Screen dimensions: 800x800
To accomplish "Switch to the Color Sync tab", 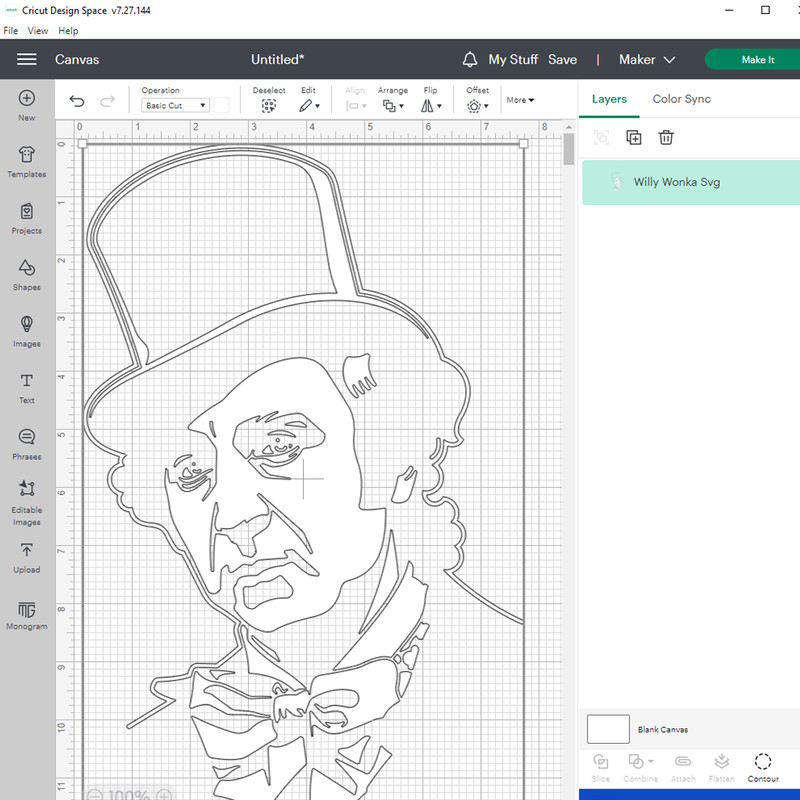I will click(681, 99).
